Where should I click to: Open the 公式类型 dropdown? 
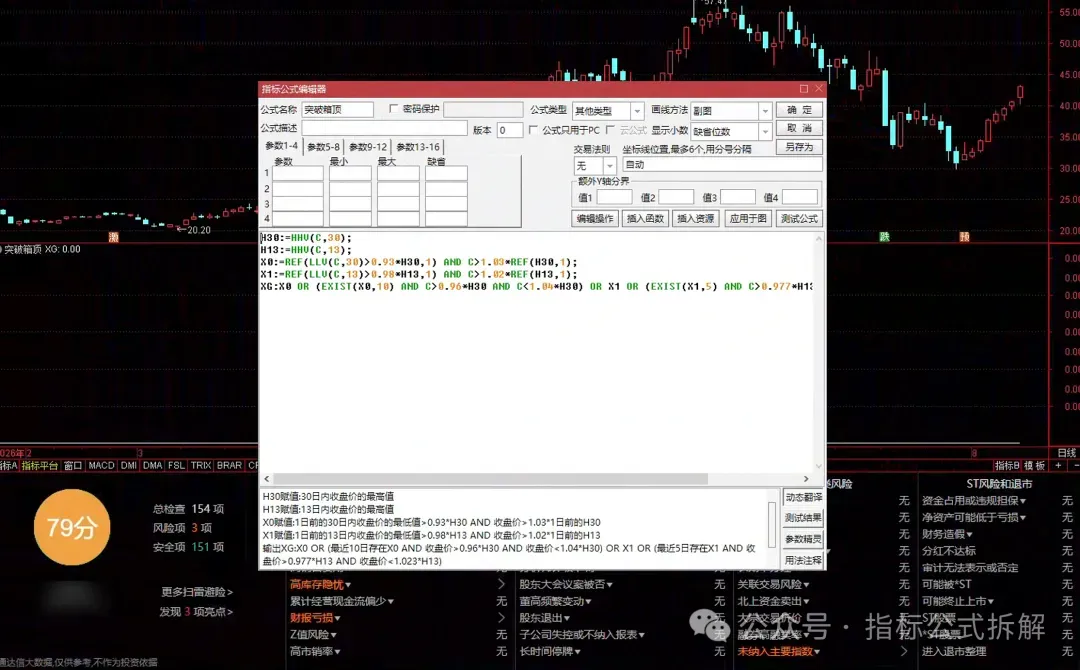(636, 110)
